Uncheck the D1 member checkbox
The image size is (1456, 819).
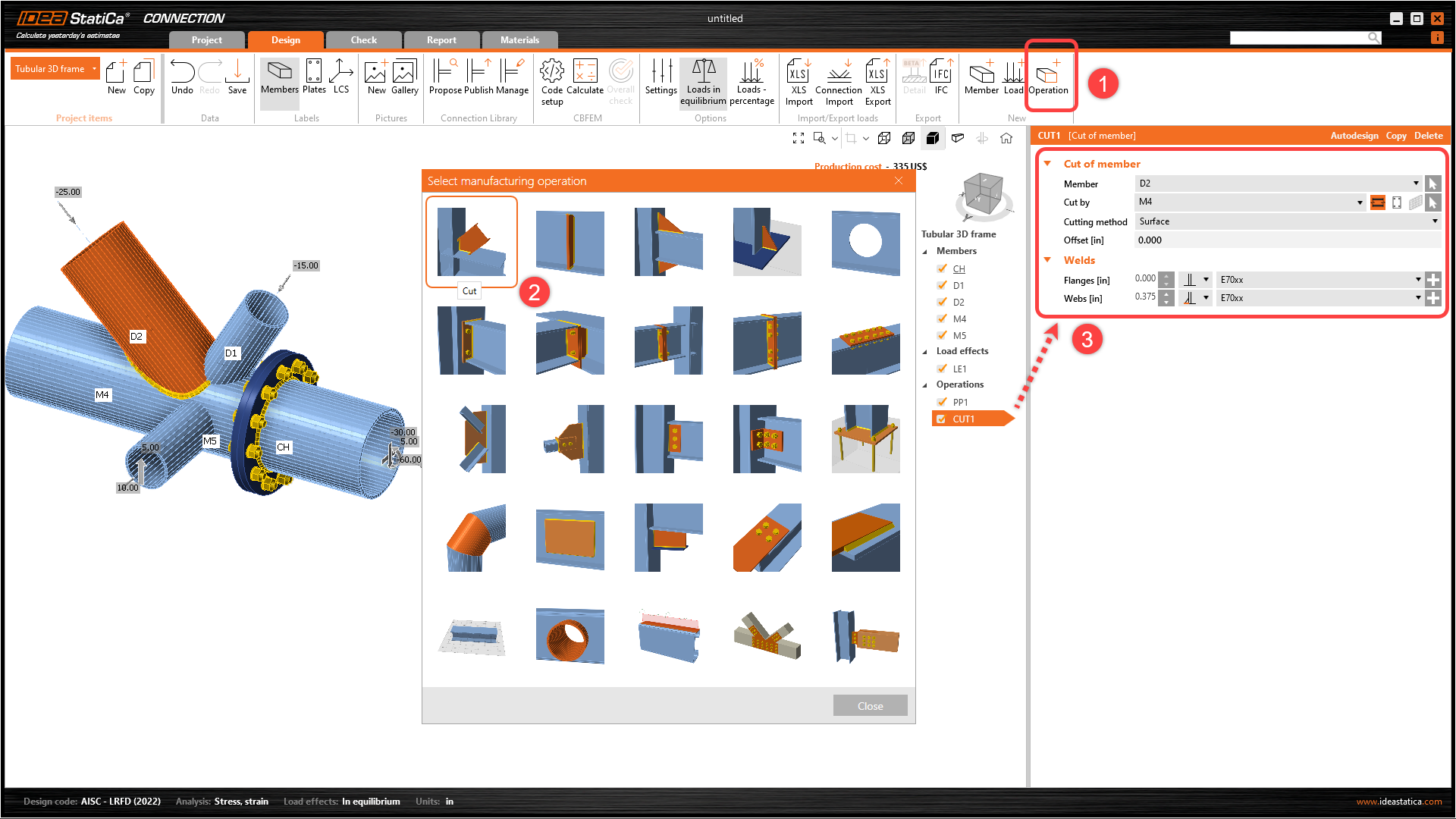tap(942, 286)
